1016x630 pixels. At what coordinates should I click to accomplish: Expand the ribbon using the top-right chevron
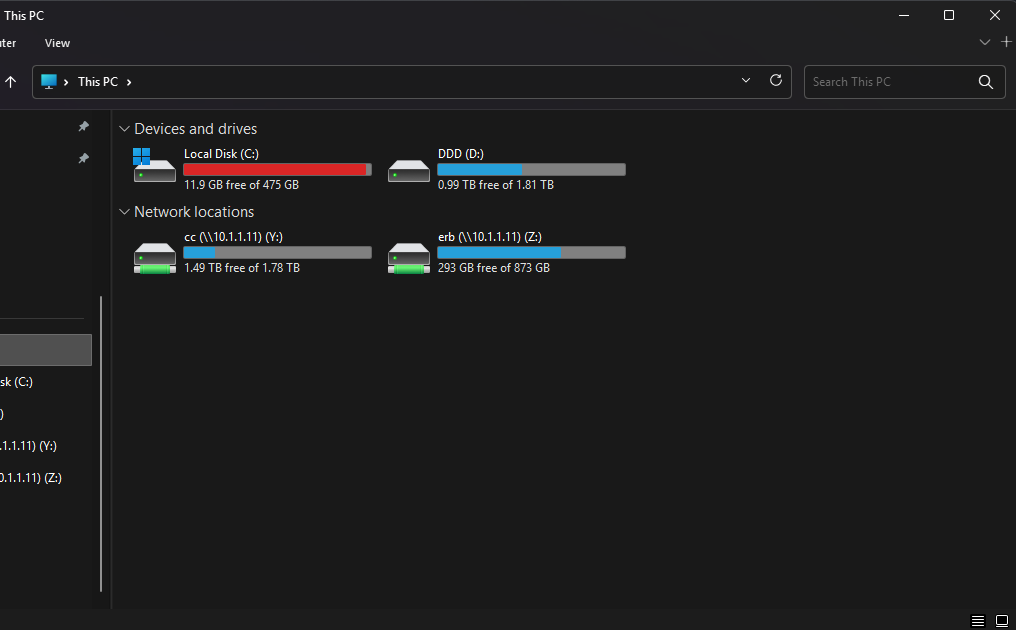(x=985, y=42)
